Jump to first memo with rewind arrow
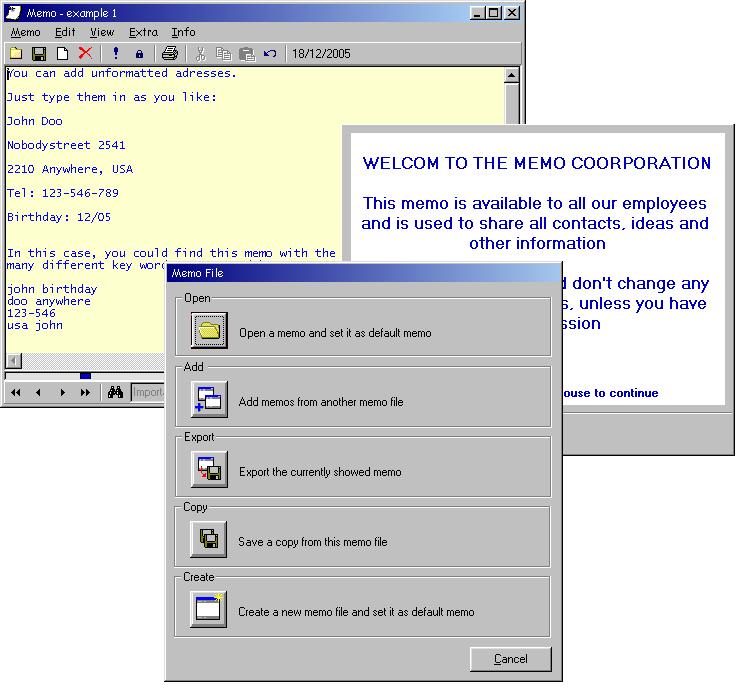739x686 pixels. (x=16, y=393)
